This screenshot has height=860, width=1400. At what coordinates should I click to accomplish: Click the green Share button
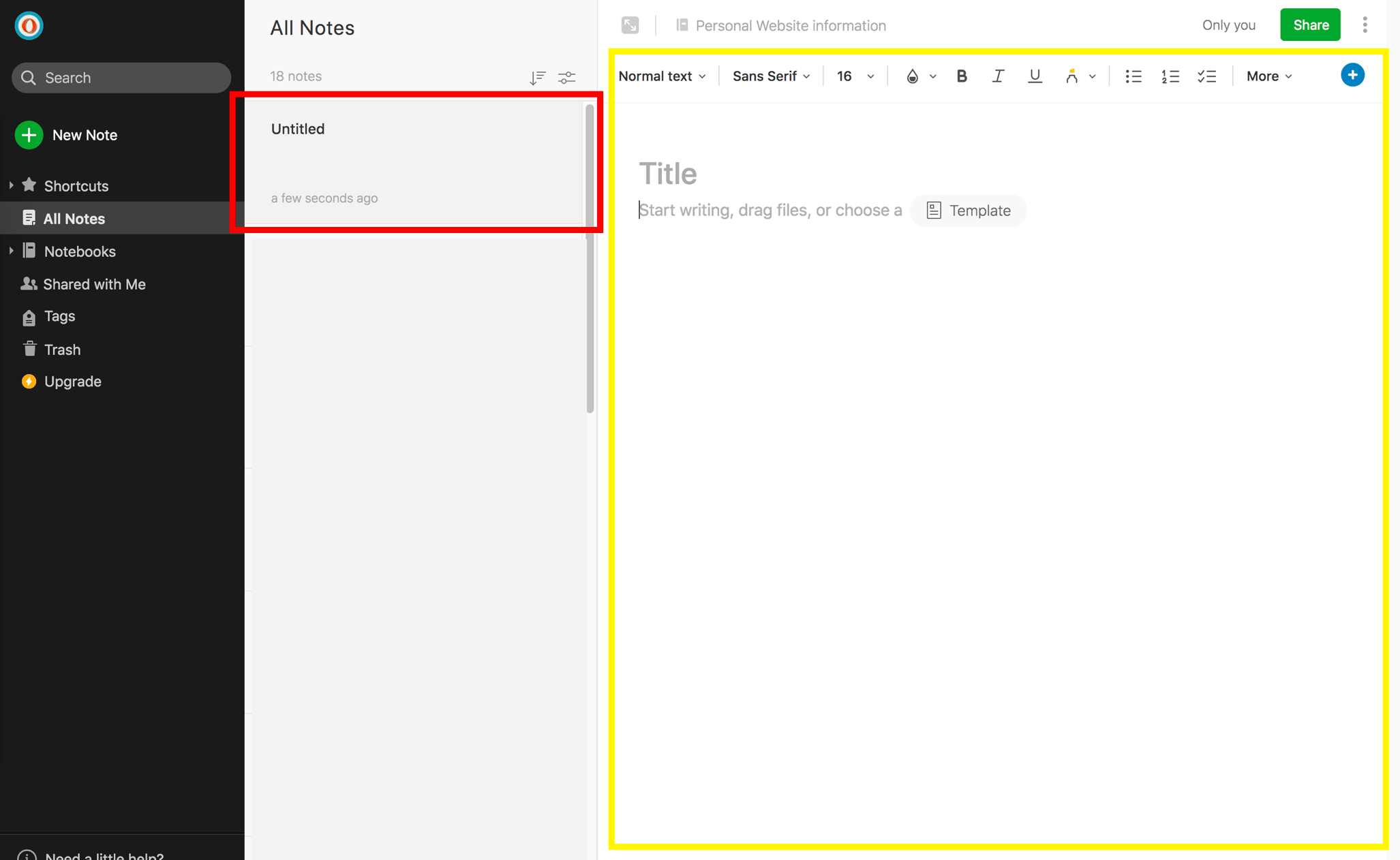tap(1310, 25)
